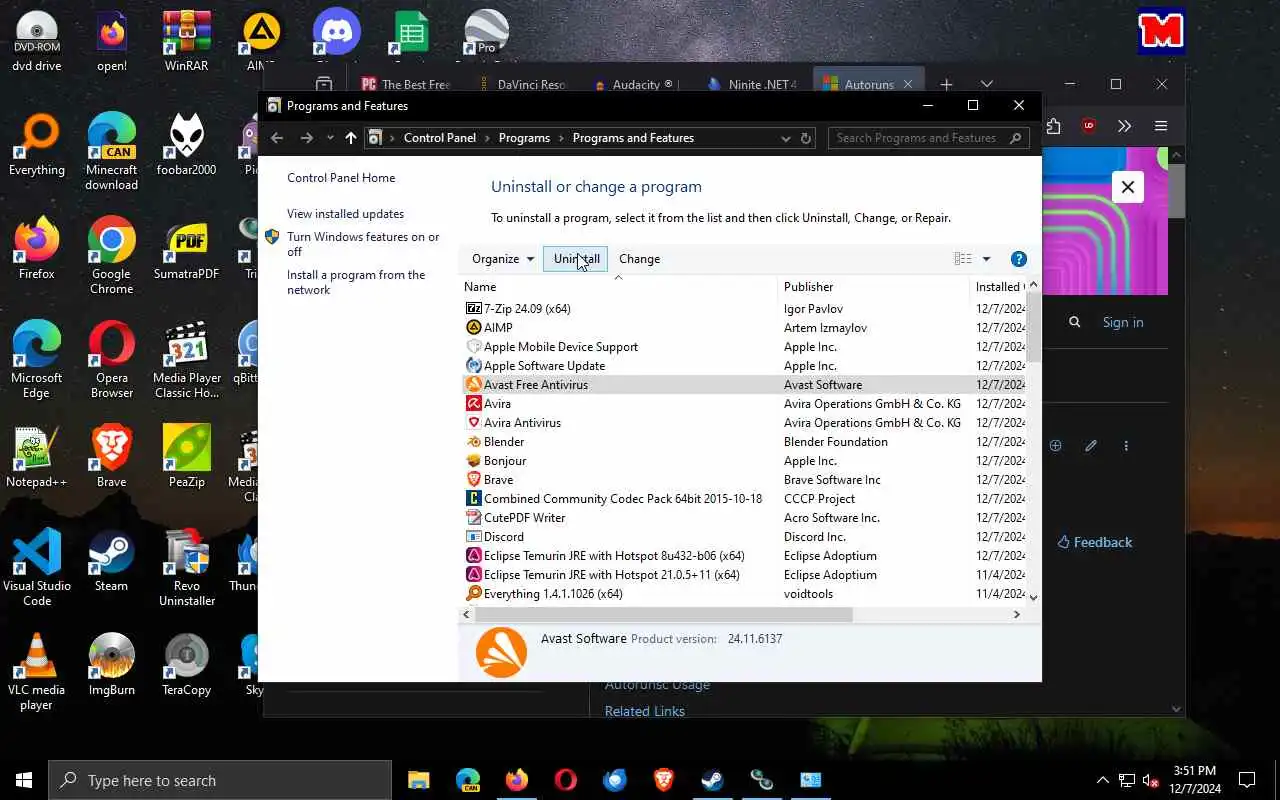
Task: Open the browser hamburger menu
Action: pyautogui.click(x=1160, y=126)
